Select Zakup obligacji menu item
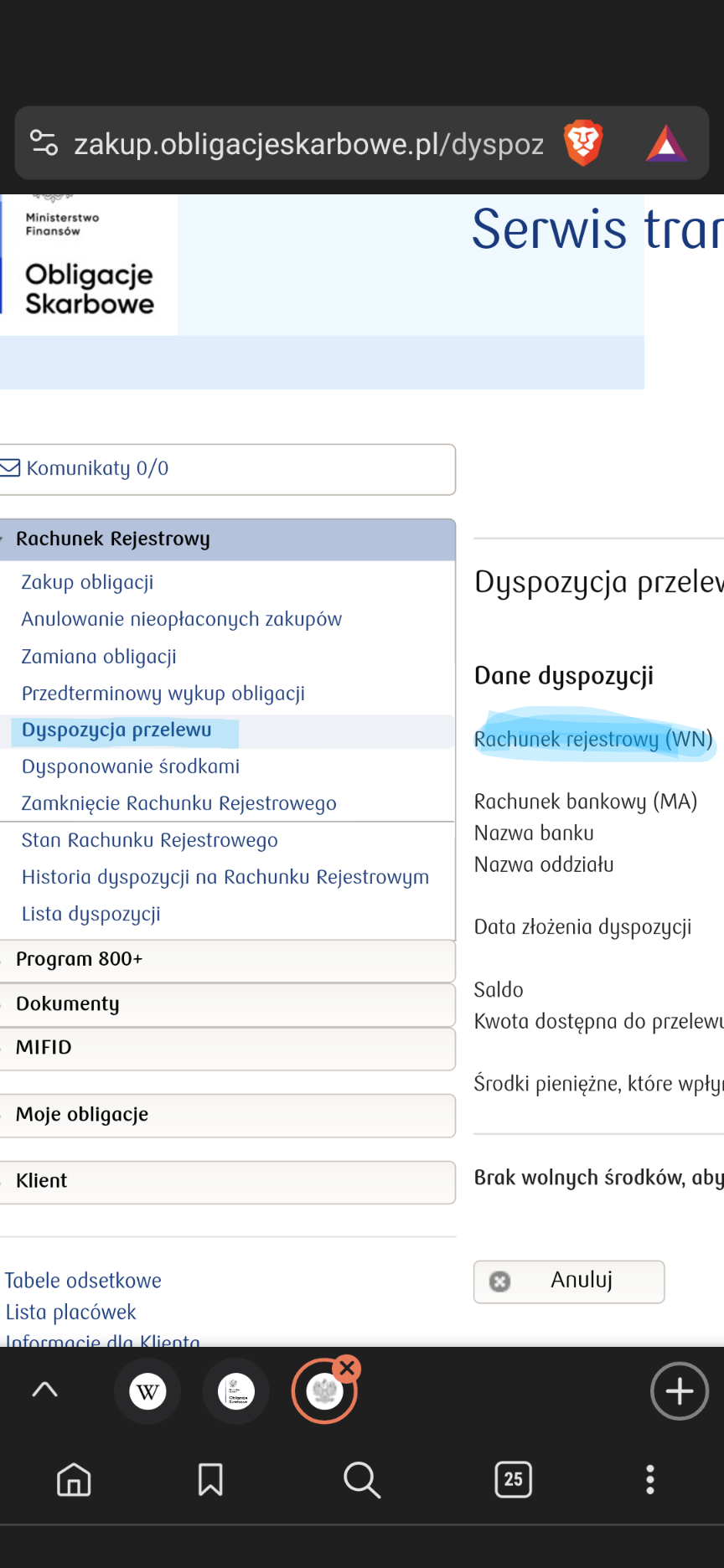The height and width of the screenshot is (1568, 724). coord(87,582)
